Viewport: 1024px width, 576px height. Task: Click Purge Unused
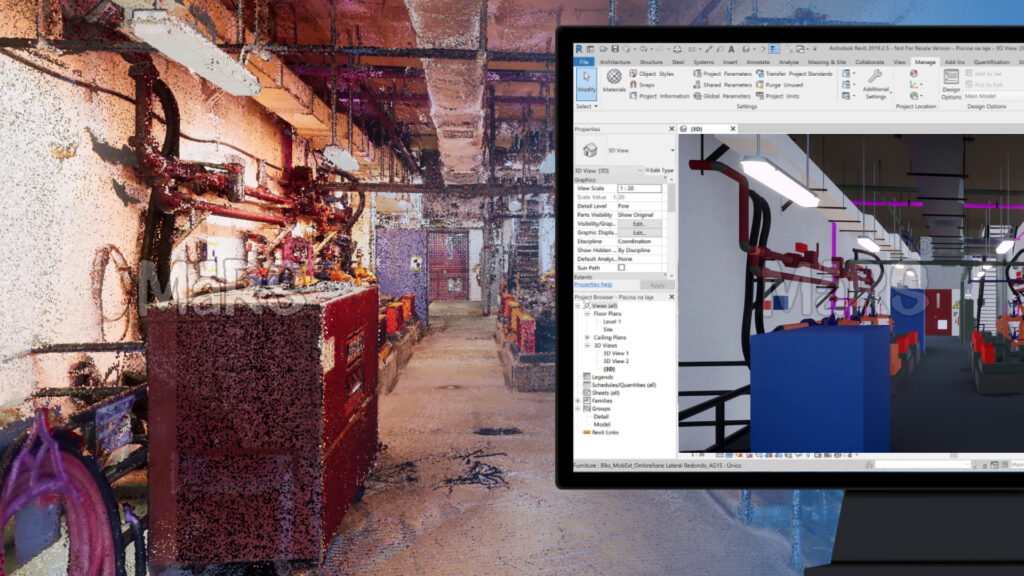780,85
